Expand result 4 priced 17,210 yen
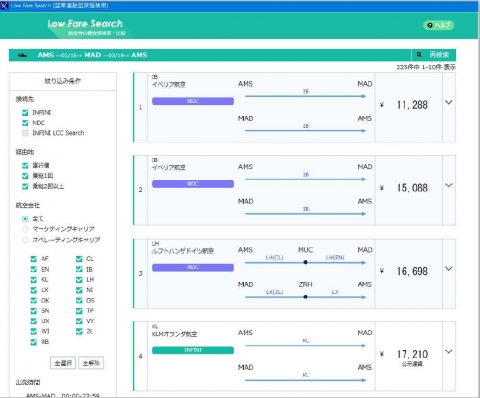 click(x=449, y=352)
